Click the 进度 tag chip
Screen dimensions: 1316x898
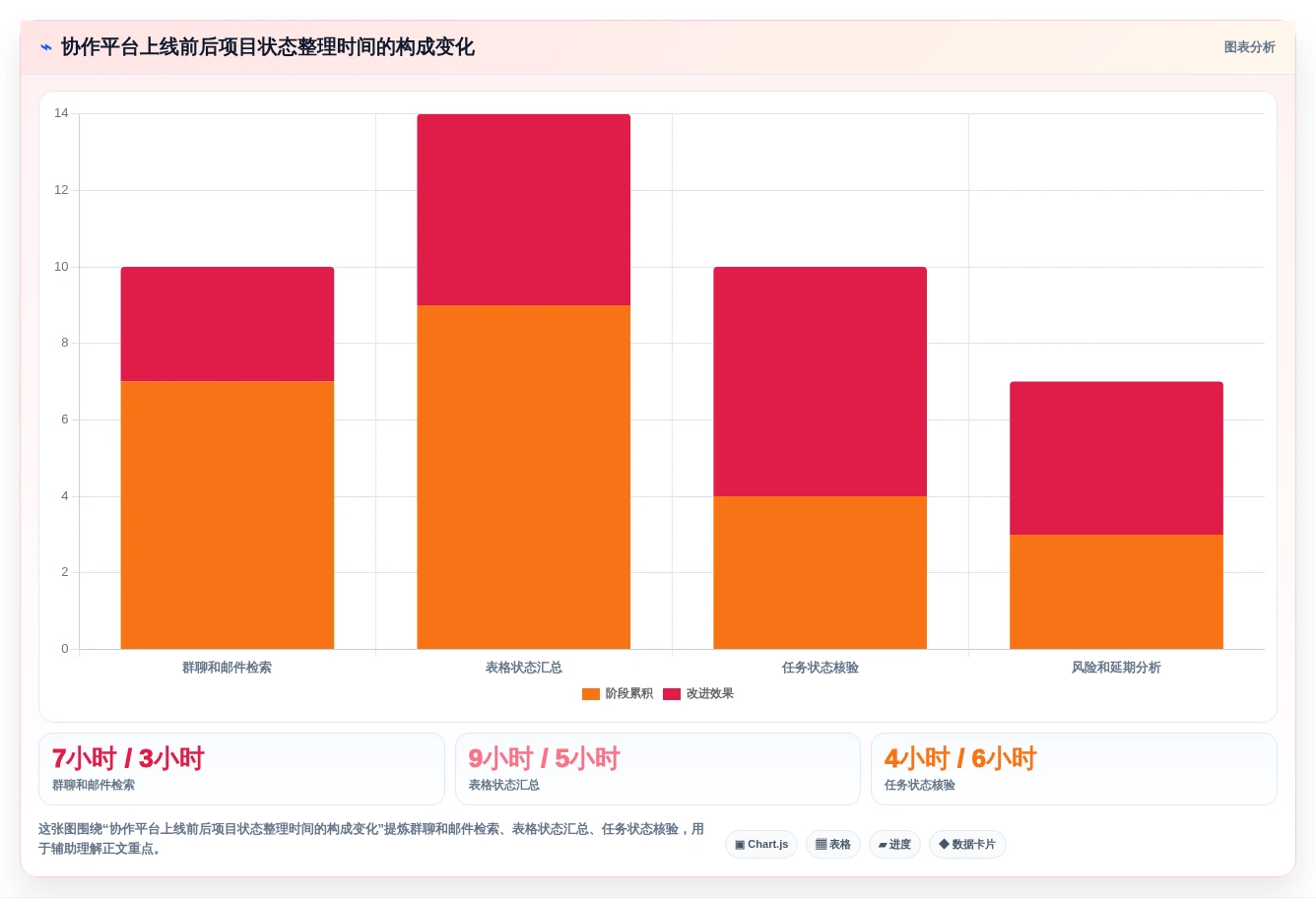(894, 845)
